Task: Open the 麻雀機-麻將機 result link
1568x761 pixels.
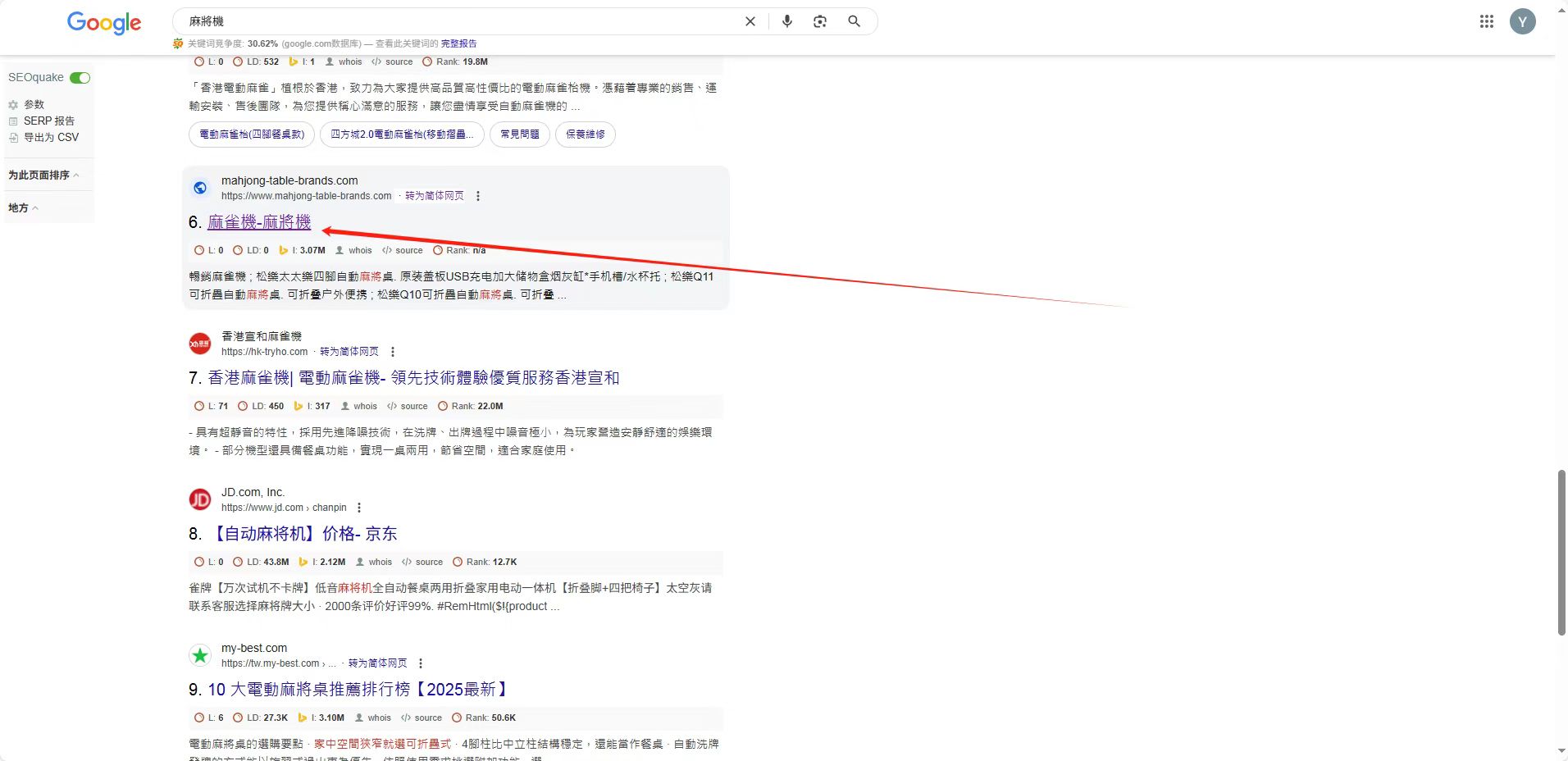Action: click(259, 221)
